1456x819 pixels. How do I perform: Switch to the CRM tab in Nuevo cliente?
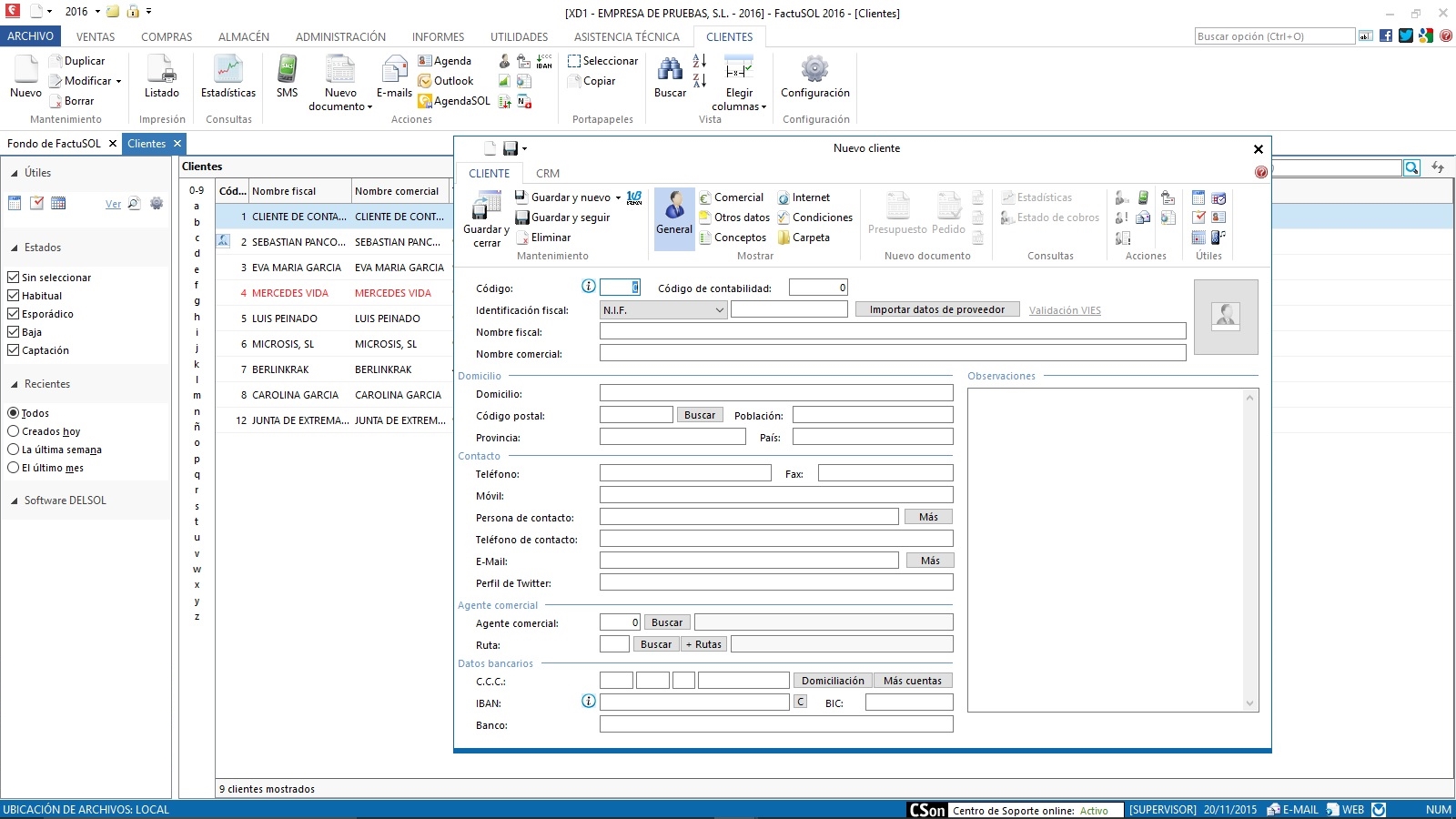tap(548, 174)
